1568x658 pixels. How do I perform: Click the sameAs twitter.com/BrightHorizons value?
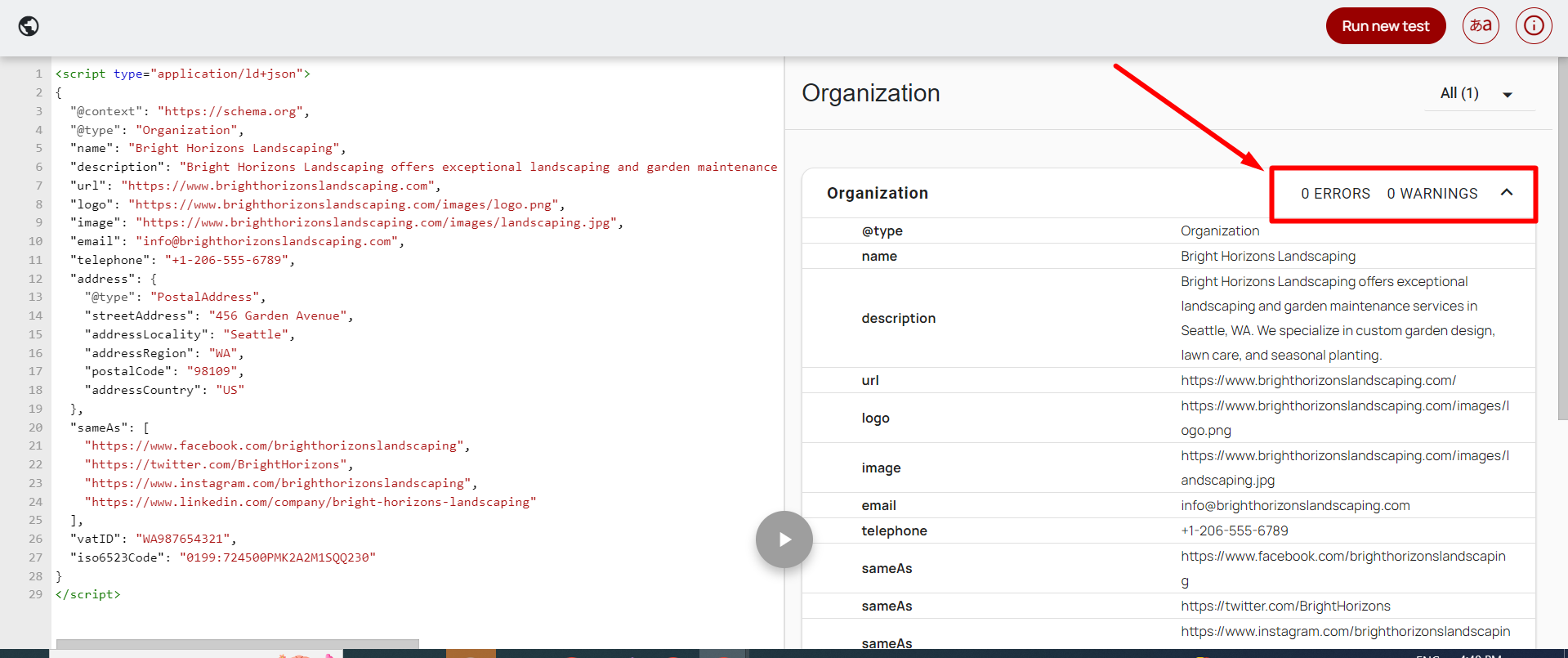[1285, 607]
